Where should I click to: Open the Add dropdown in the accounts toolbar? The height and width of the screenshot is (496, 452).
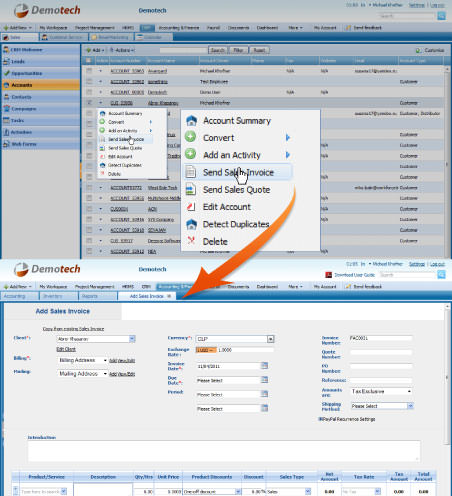[95, 50]
